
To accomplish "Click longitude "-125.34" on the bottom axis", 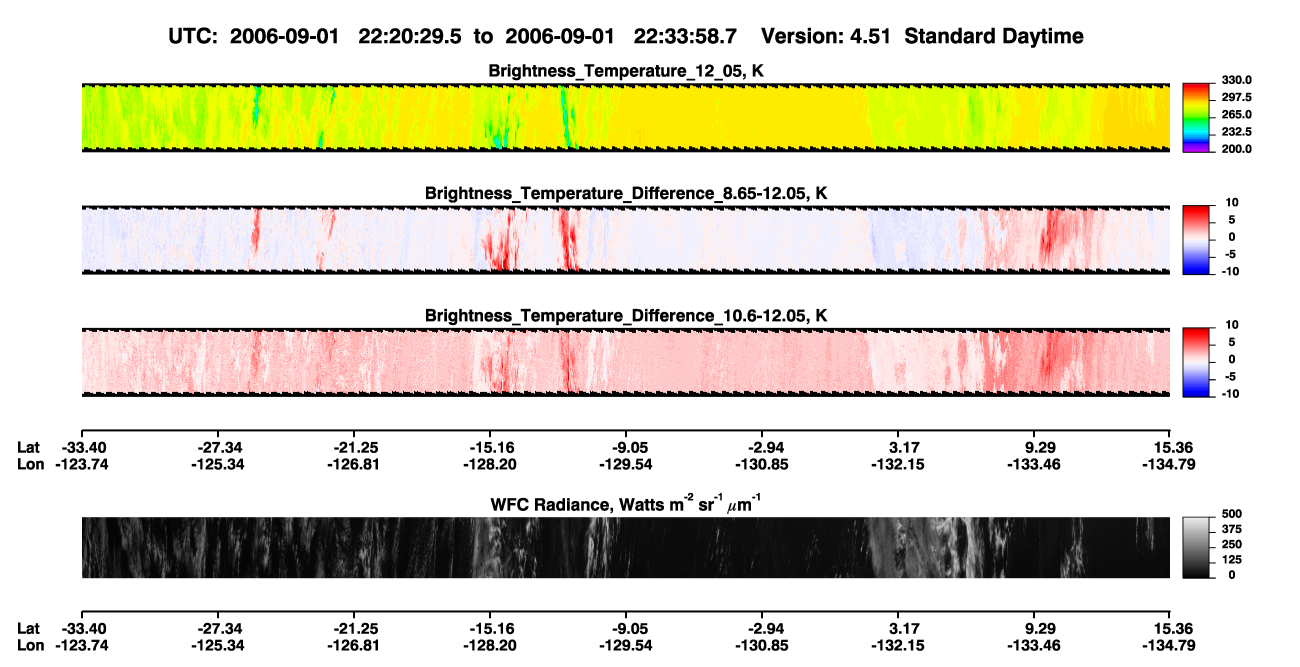I will tap(220, 645).
